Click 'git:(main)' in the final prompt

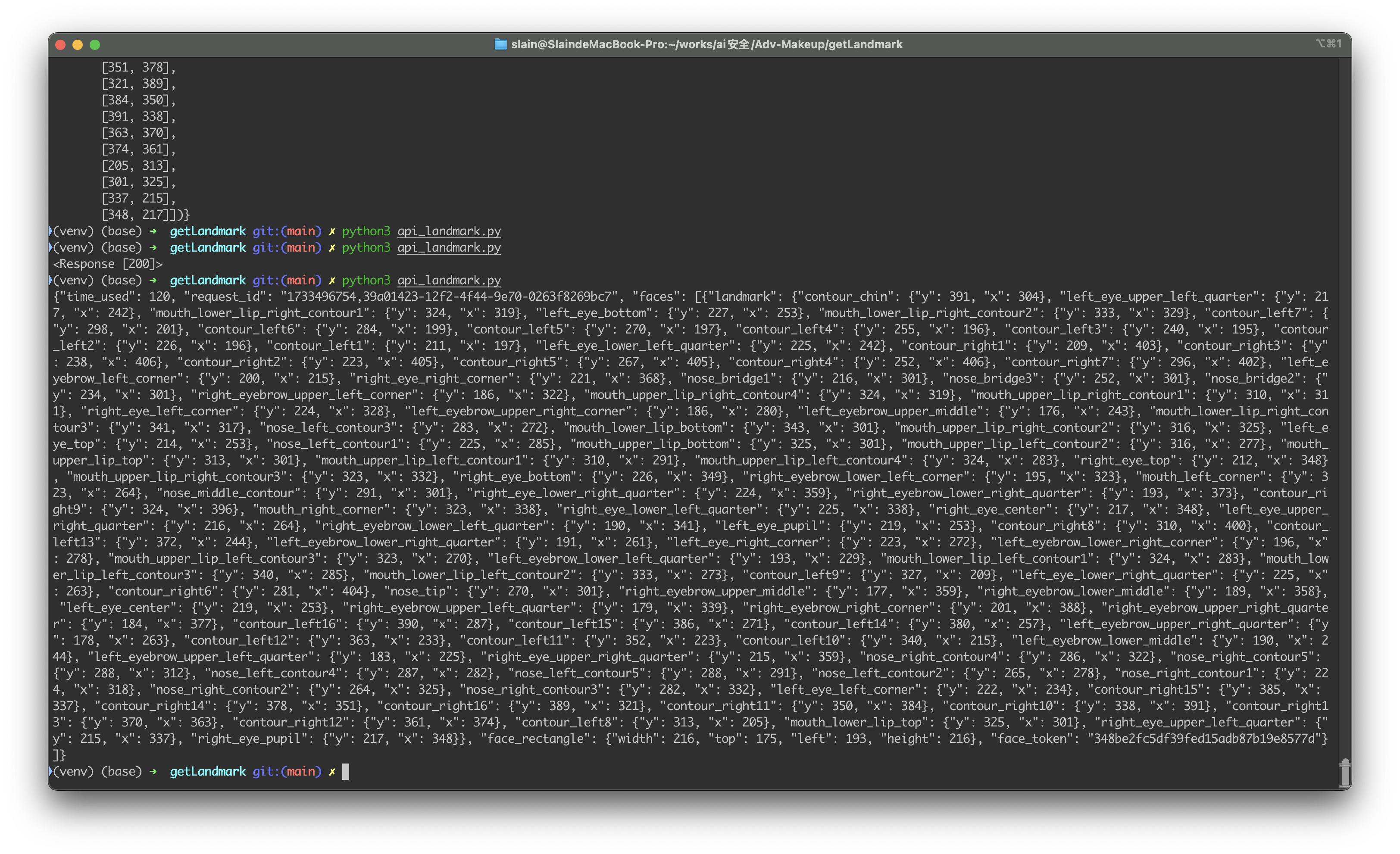coord(287,771)
